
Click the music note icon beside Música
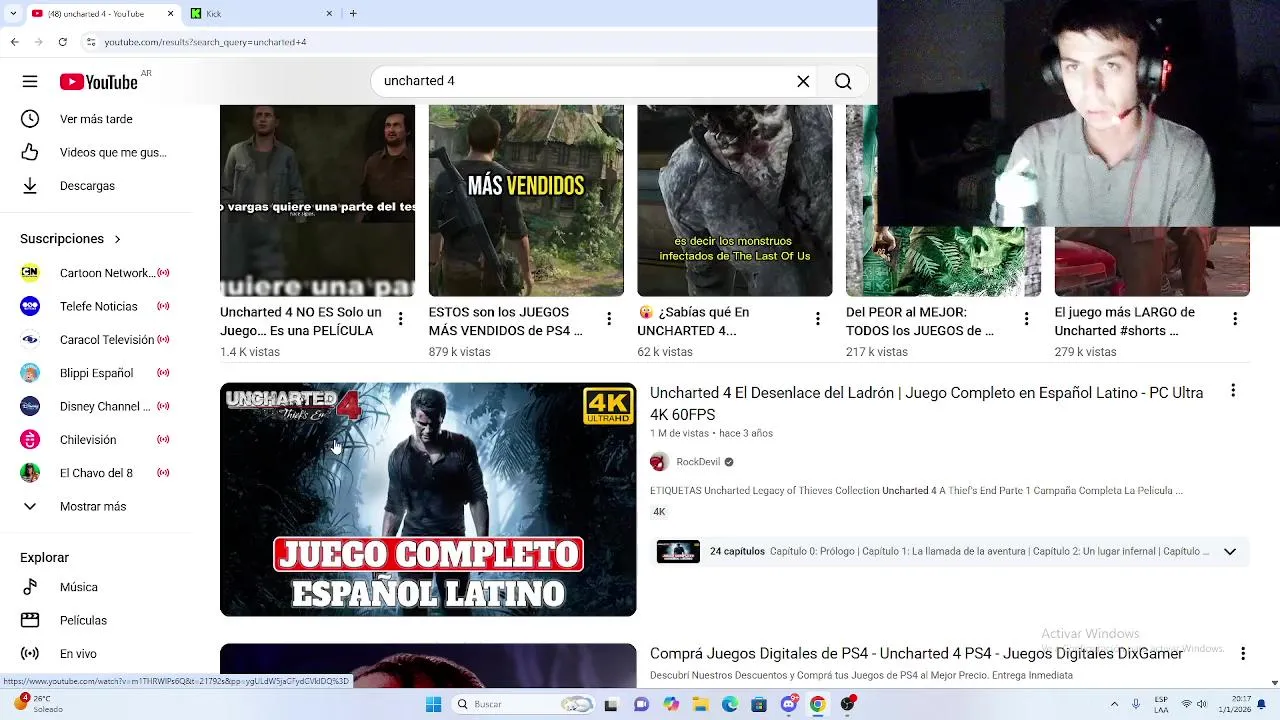[30, 587]
